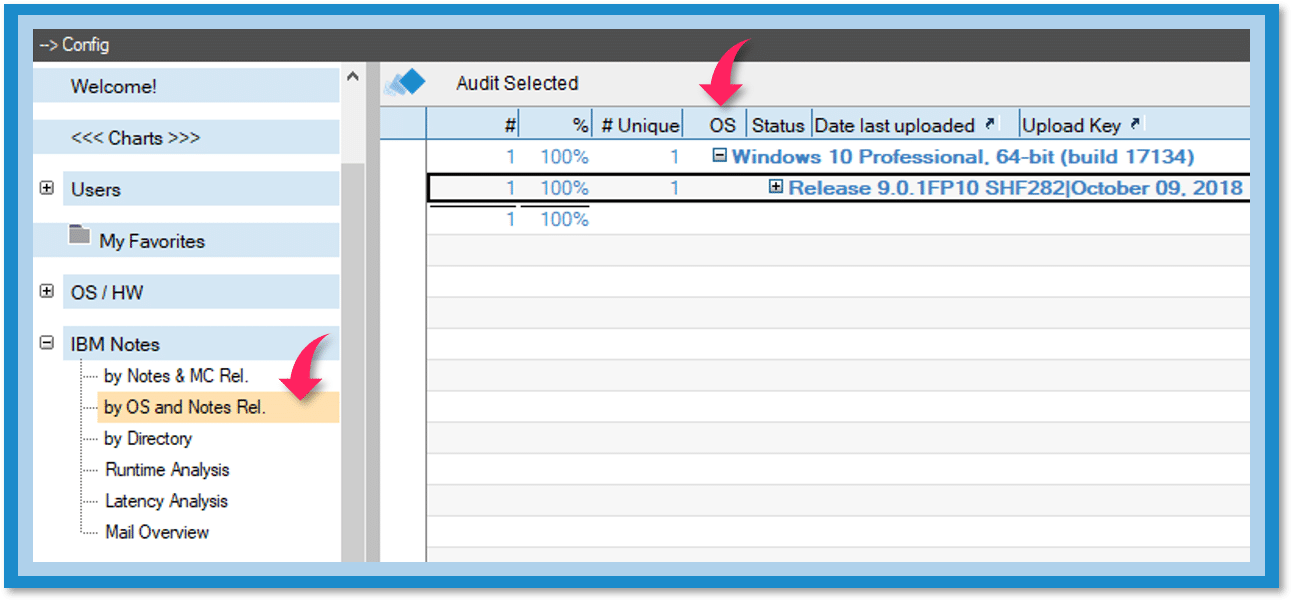Collapse the Windows 10 Professional row
Image resolution: width=1292 pixels, height=601 pixels.
coord(719,156)
